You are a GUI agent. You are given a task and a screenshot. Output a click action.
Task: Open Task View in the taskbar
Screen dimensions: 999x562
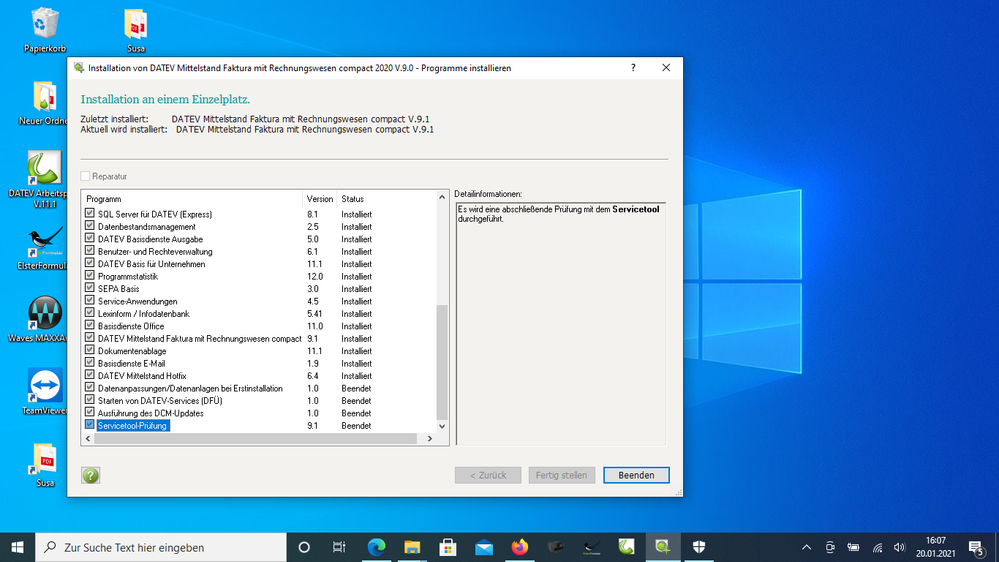point(339,547)
